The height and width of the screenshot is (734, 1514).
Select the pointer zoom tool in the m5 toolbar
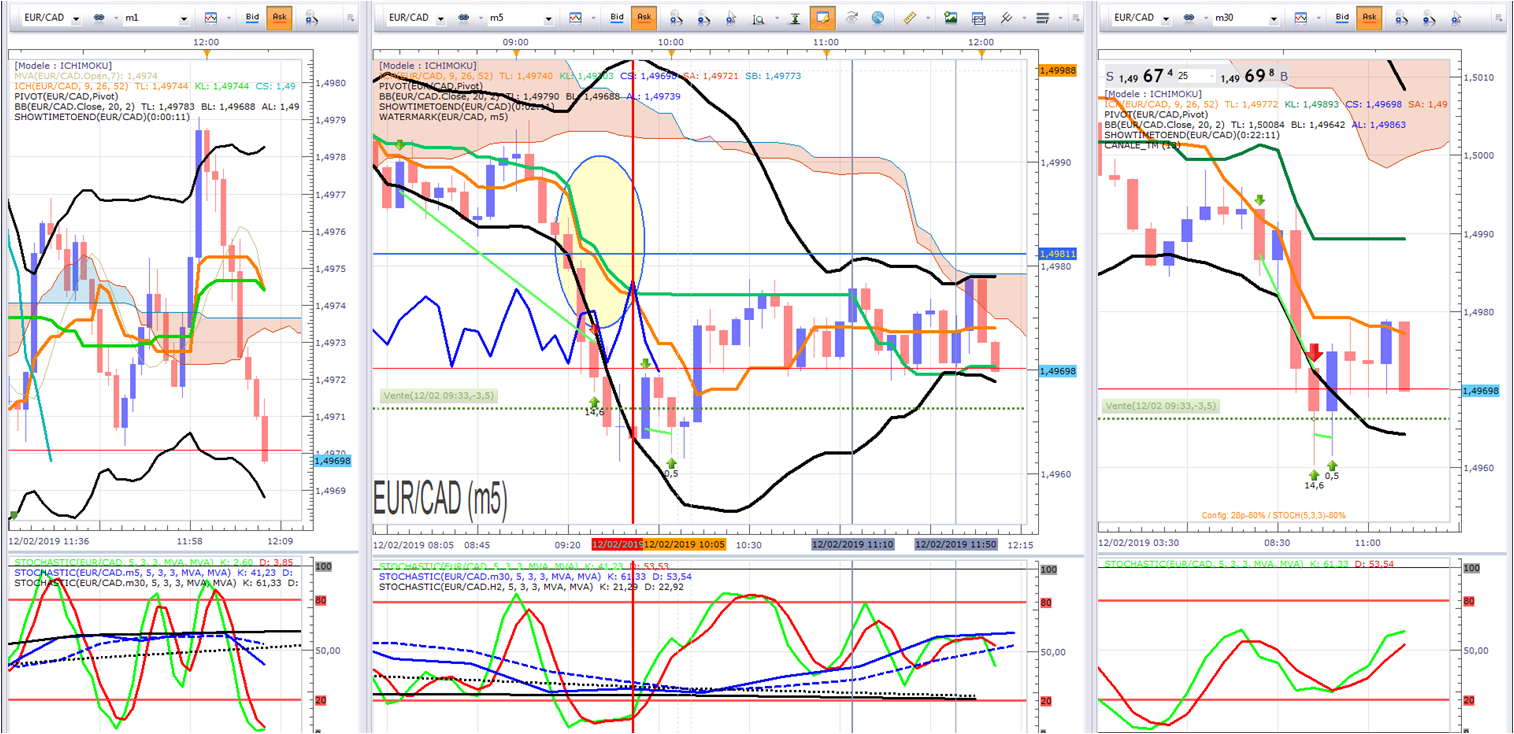(x=731, y=18)
